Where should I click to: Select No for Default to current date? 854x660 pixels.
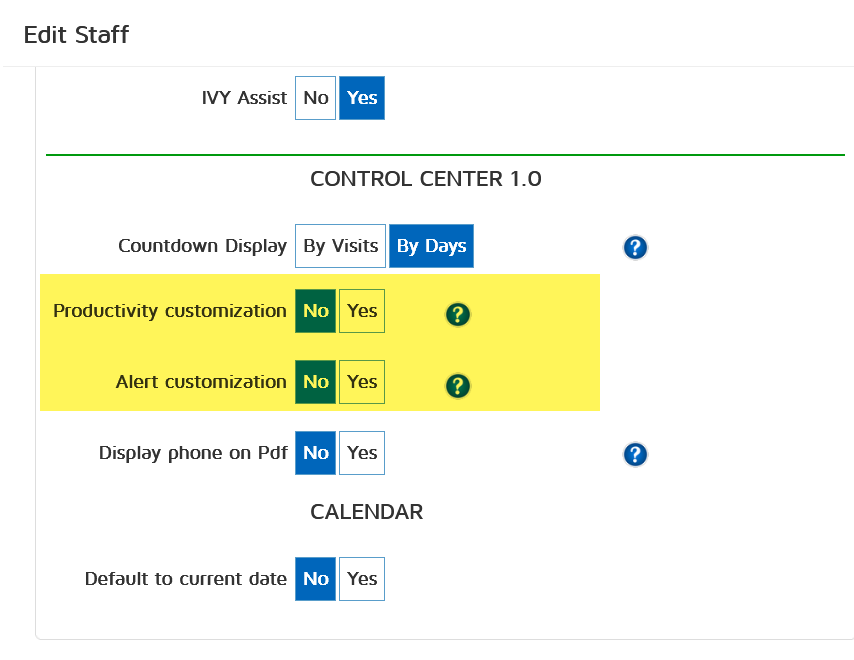[x=316, y=579]
